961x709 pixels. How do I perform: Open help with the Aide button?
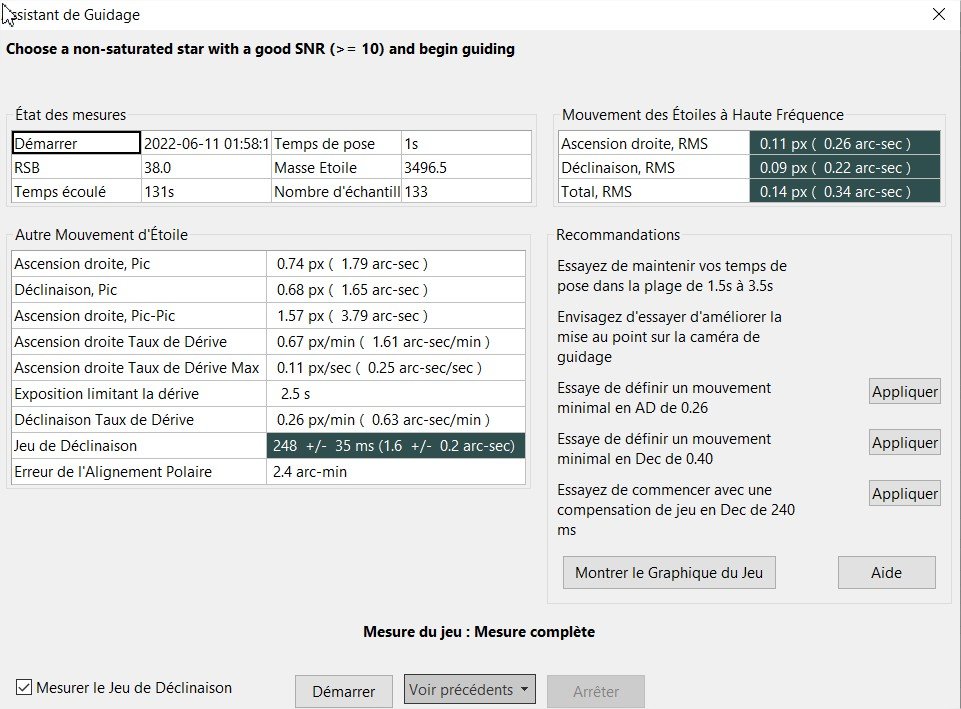tap(886, 573)
